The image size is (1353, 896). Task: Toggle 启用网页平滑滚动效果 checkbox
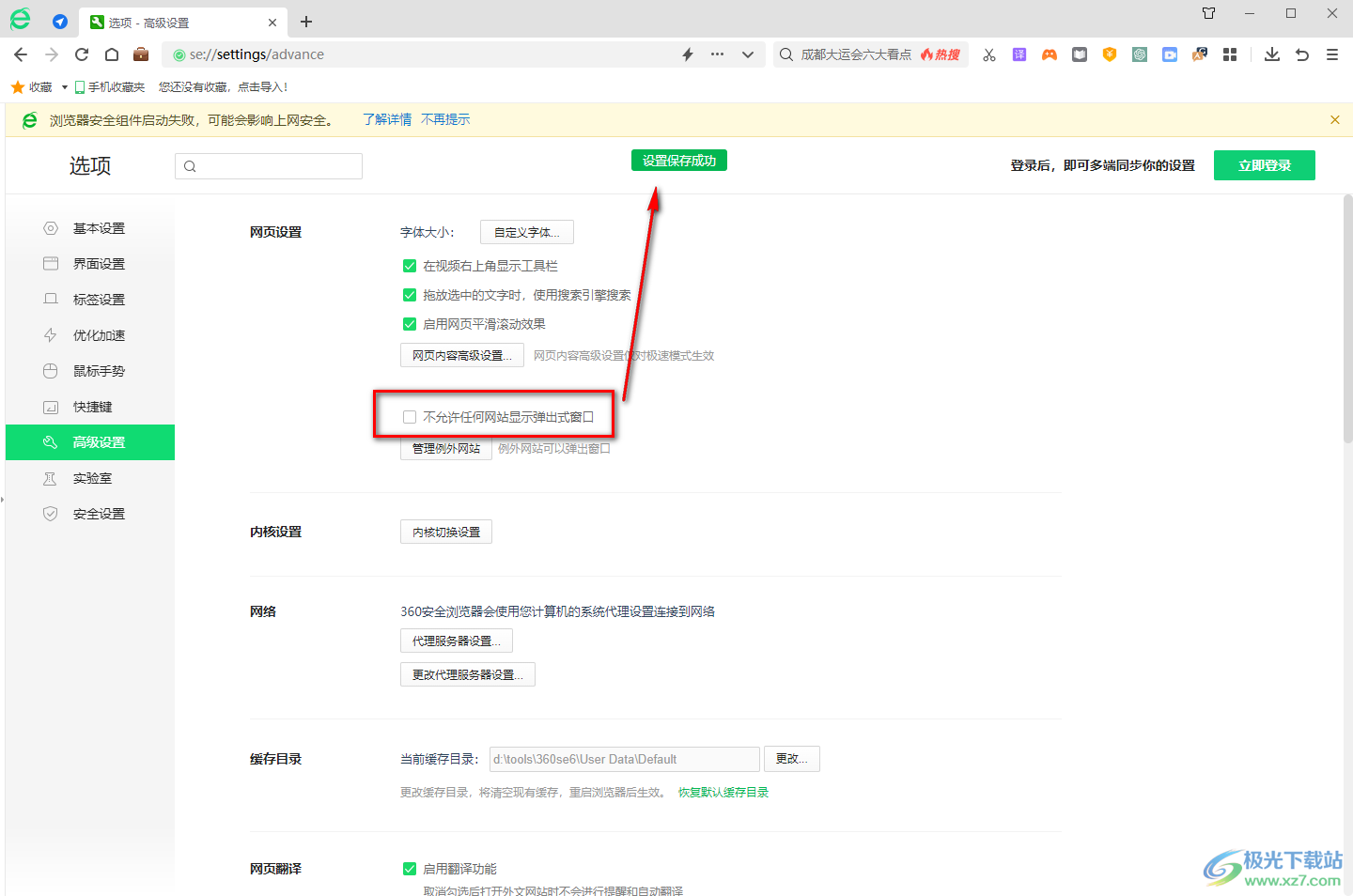[410, 324]
